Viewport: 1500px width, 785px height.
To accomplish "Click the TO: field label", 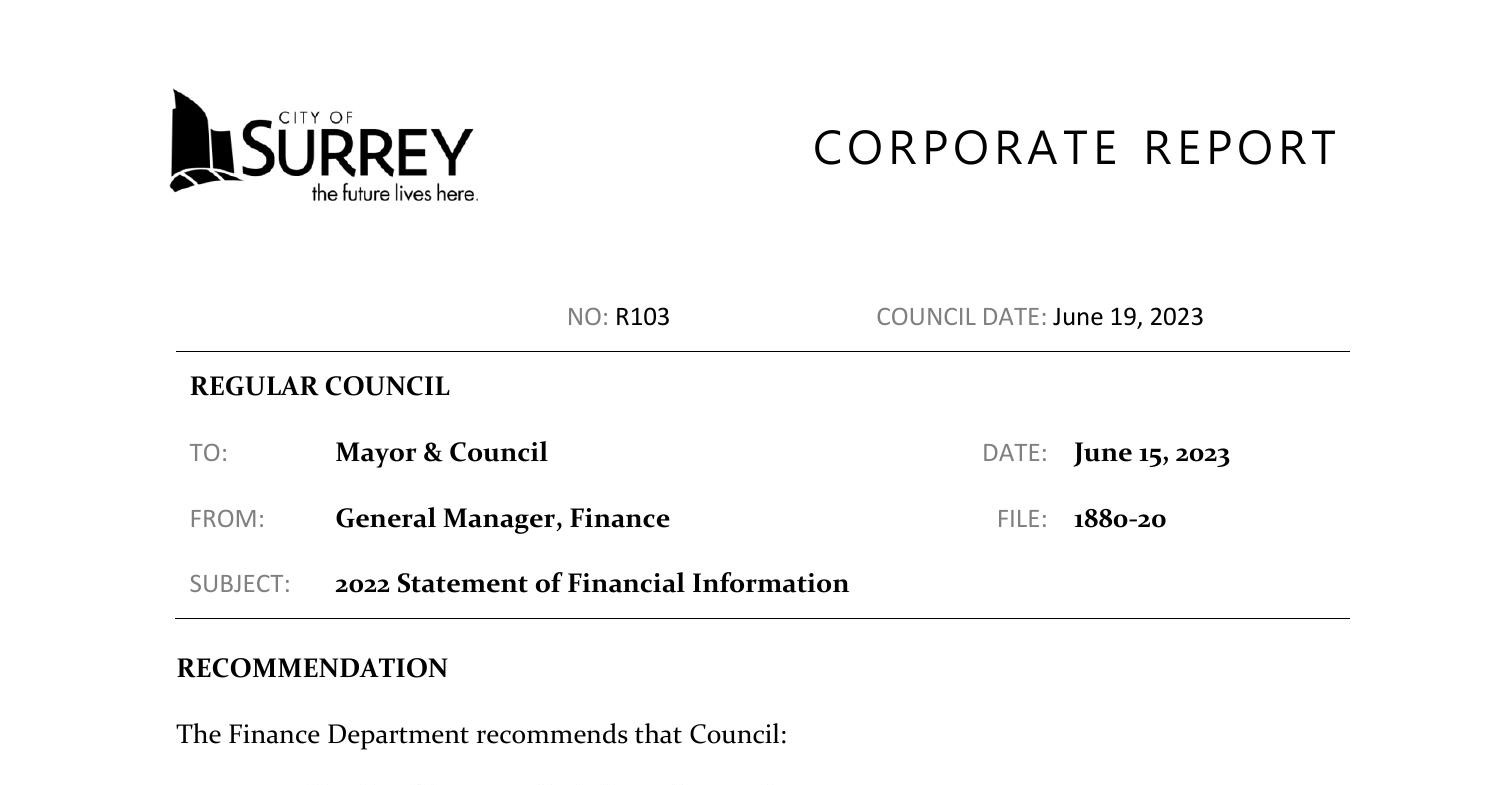I will point(208,453).
